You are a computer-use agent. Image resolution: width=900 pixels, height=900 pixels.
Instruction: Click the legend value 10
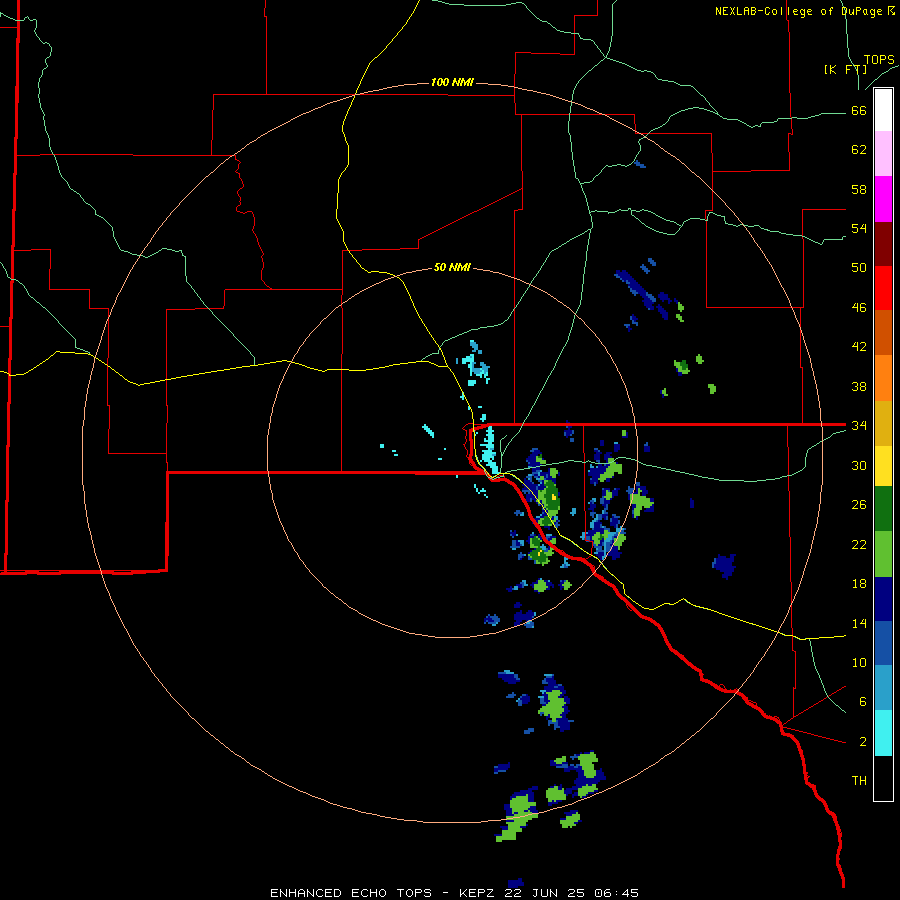coord(859,662)
